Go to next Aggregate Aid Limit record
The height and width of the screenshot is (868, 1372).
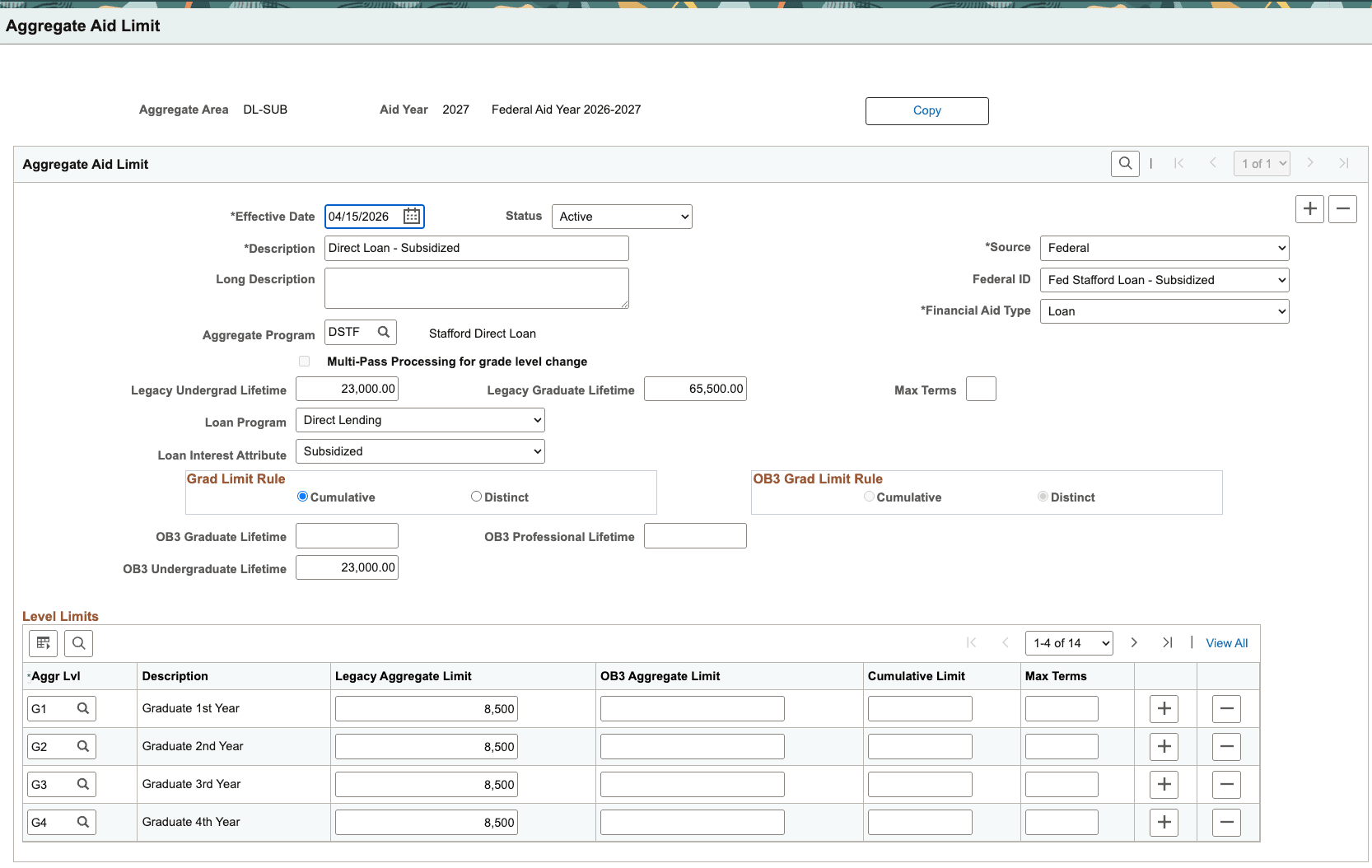[1310, 164]
